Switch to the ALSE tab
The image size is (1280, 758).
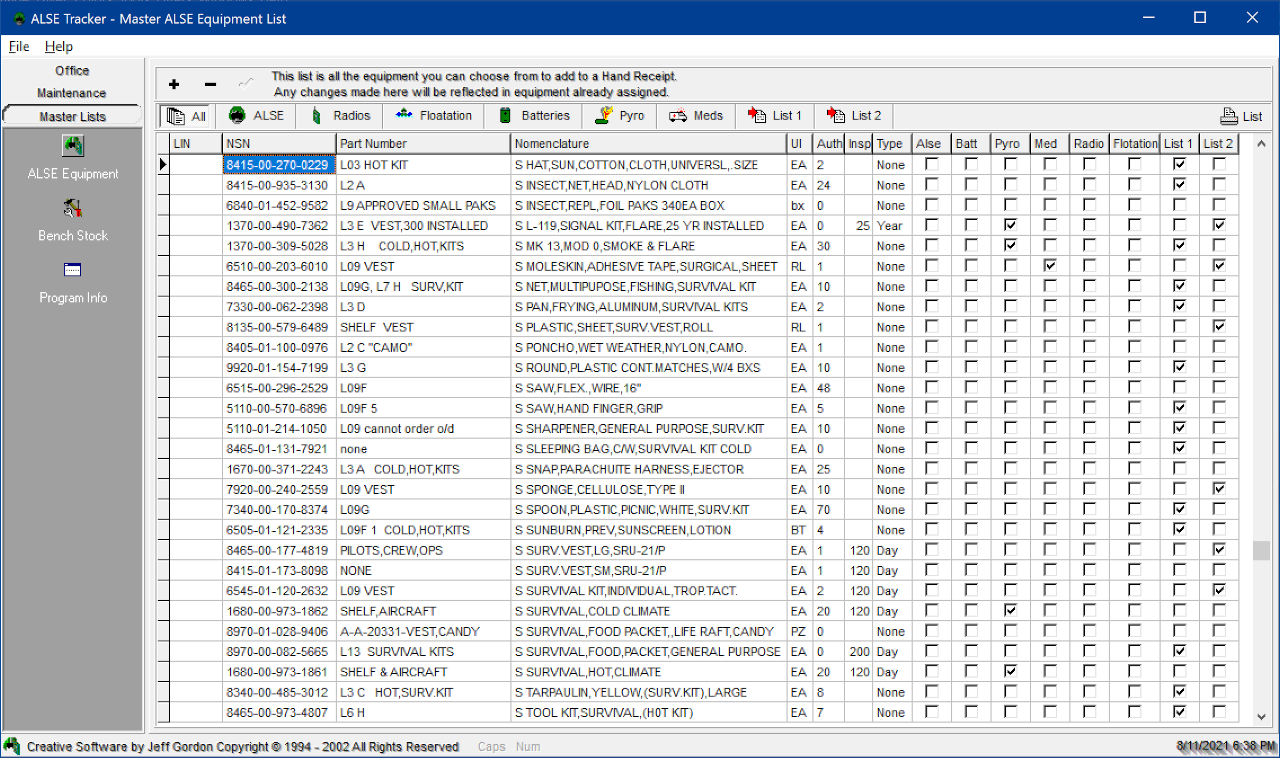click(256, 116)
